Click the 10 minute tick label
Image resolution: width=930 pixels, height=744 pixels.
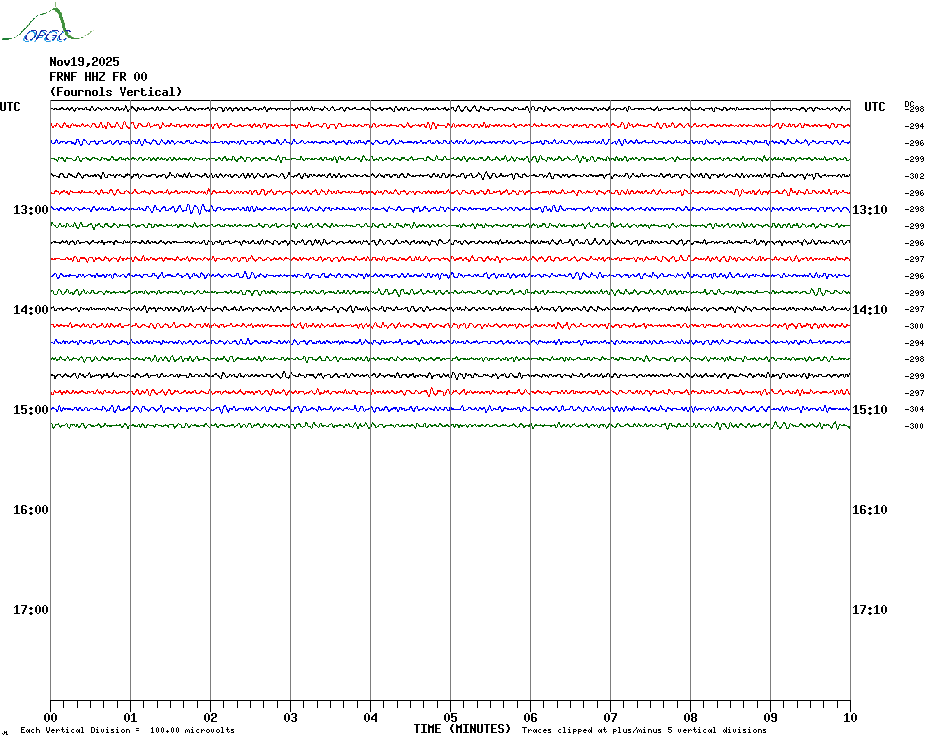(851, 717)
